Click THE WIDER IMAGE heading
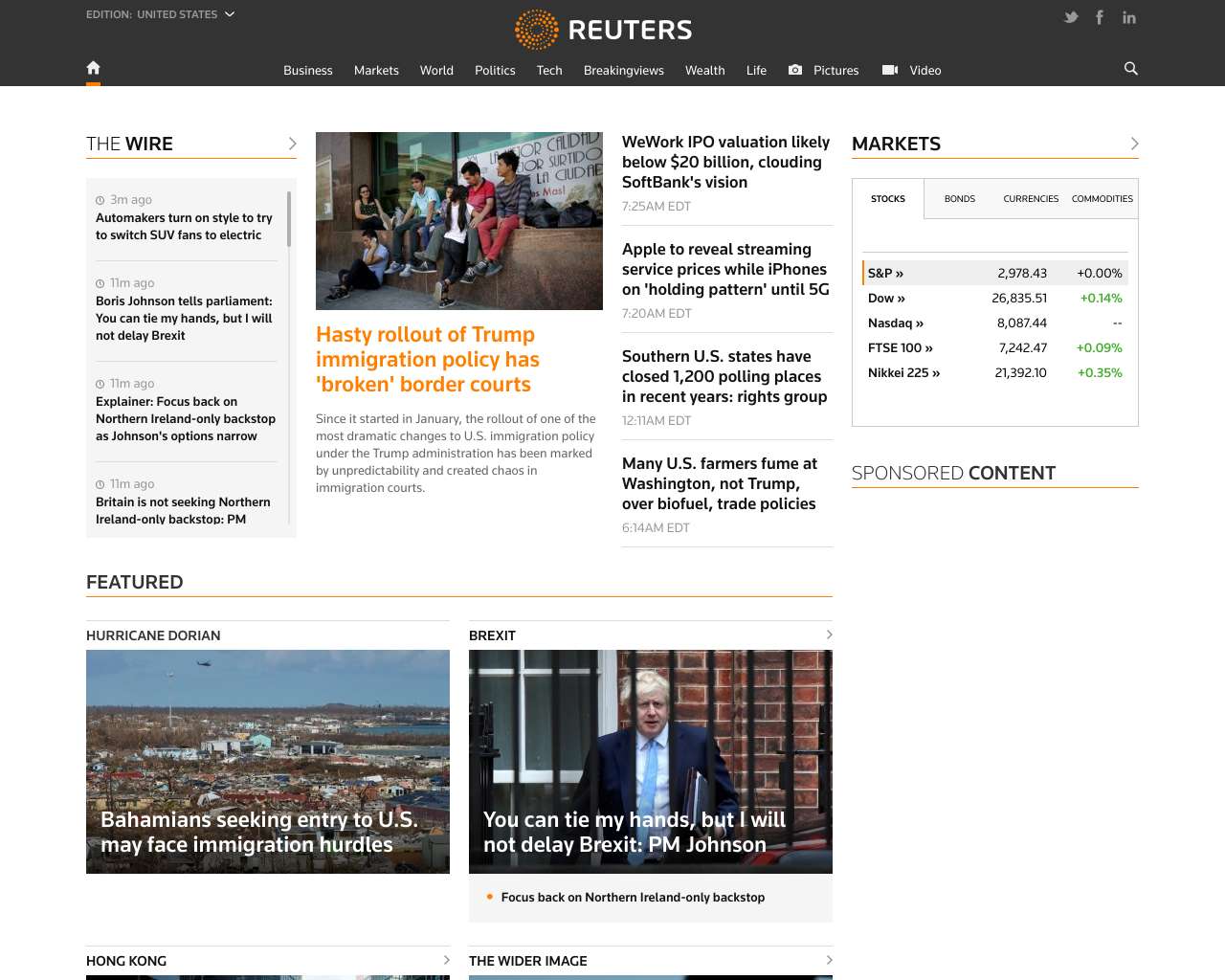Viewport: 1225px width, 980px height. [528, 961]
